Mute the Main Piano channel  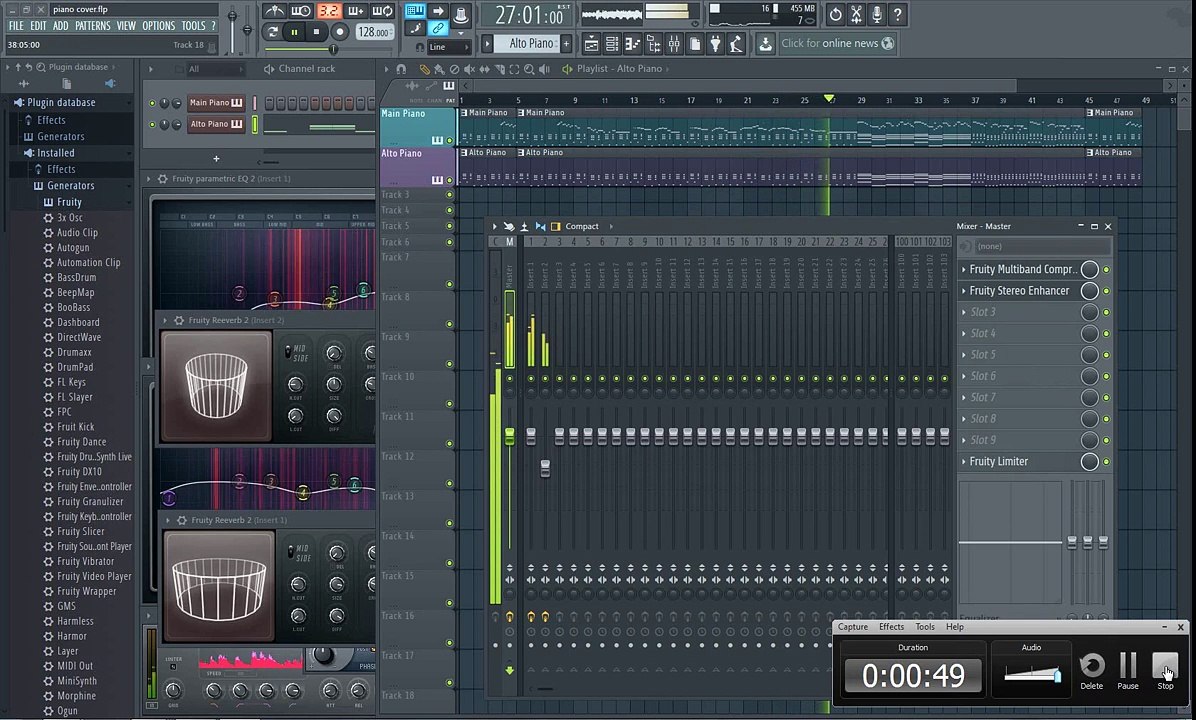point(153,103)
